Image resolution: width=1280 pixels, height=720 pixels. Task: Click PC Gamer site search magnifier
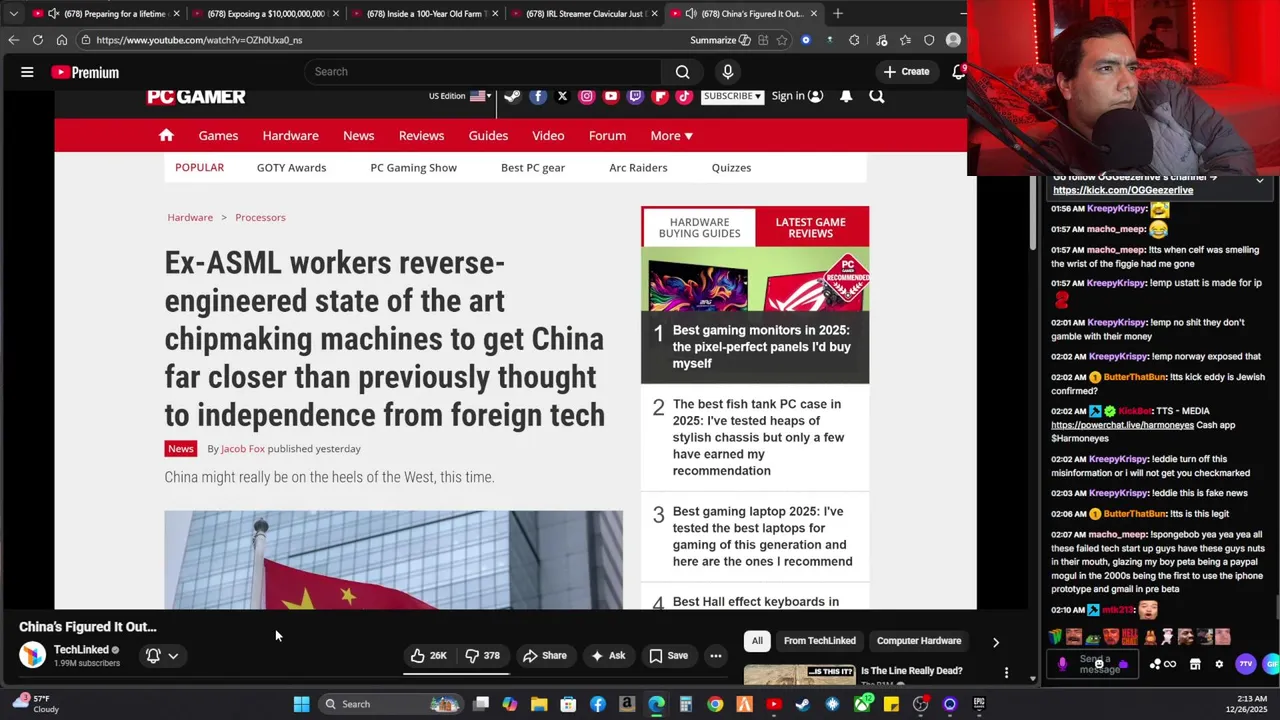pos(876,96)
